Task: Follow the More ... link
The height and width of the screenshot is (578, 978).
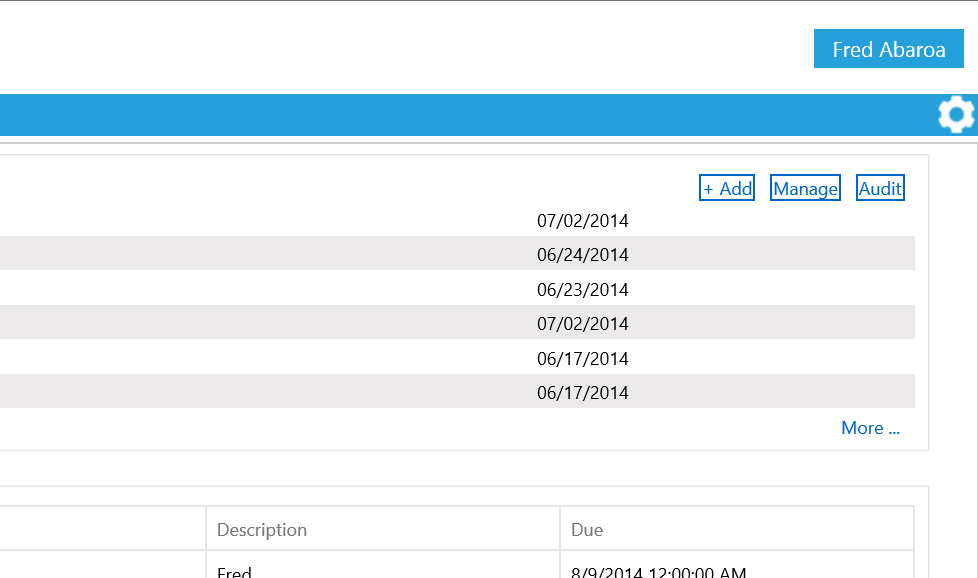Action: click(870, 428)
